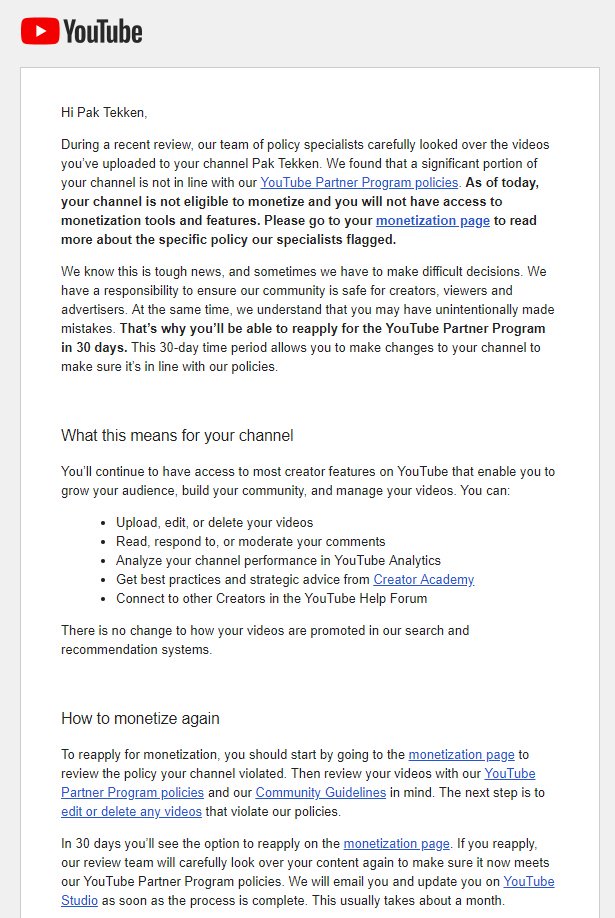615x918 pixels.
Task: Open the Community Guidelines link
Action: [x=320, y=793]
